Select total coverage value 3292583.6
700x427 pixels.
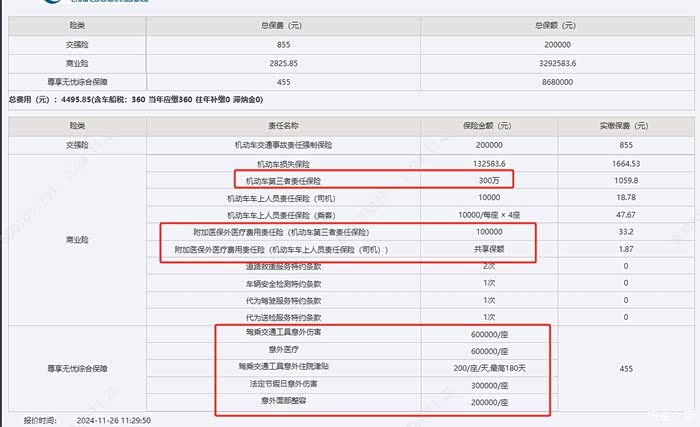click(557, 63)
